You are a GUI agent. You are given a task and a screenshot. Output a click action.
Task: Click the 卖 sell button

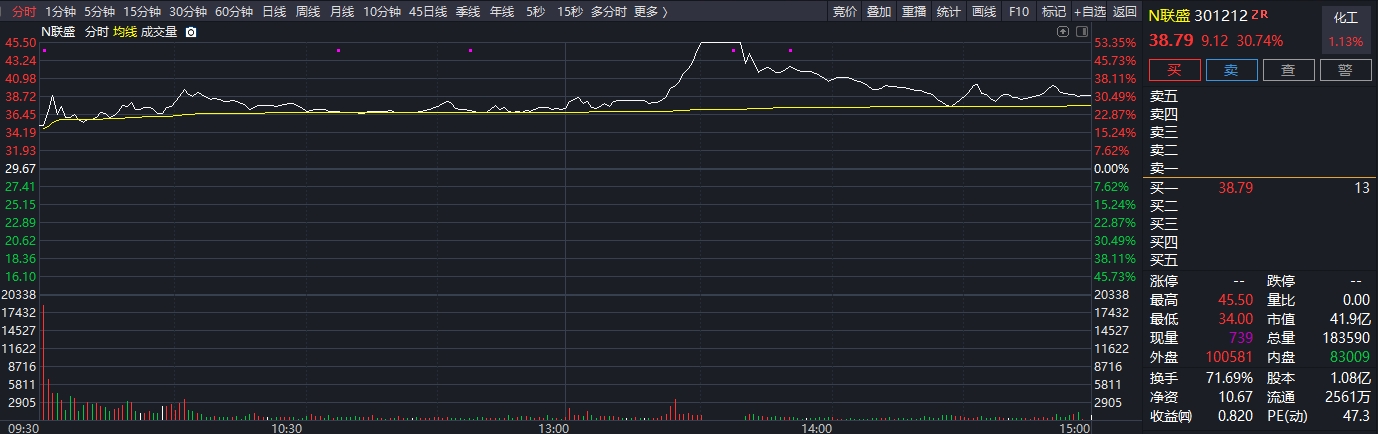1231,70
